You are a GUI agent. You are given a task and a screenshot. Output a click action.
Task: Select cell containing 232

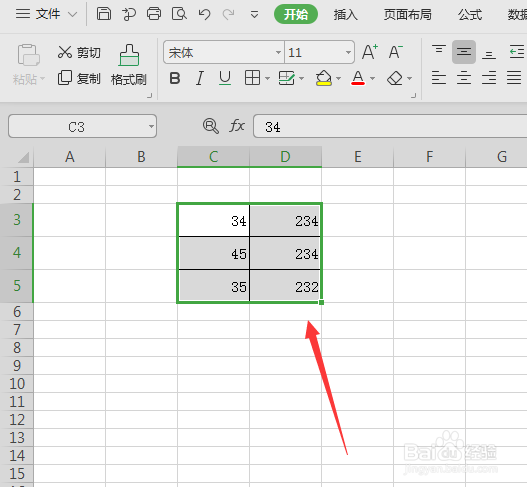(285, 286)
